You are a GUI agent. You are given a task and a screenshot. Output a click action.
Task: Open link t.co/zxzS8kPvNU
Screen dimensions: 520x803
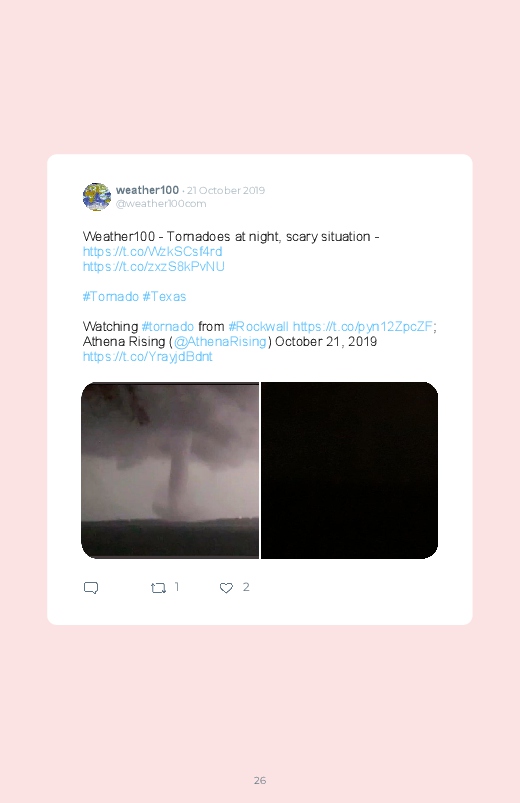click(x=154, y=266)
